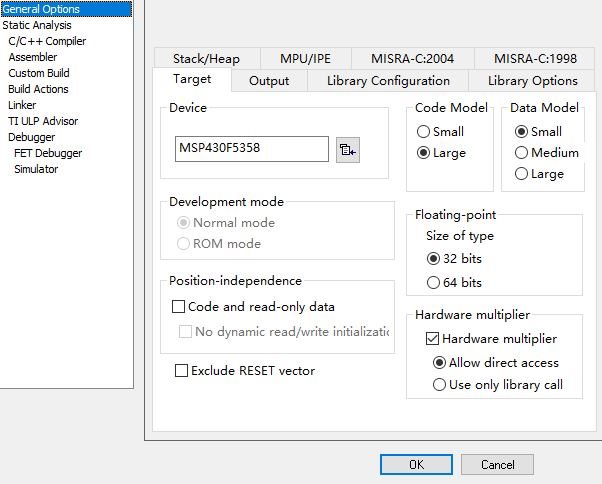The image size is (602, 484).
Task: Switch to MISRA-C:2004 tab
Action: [412, 59]
